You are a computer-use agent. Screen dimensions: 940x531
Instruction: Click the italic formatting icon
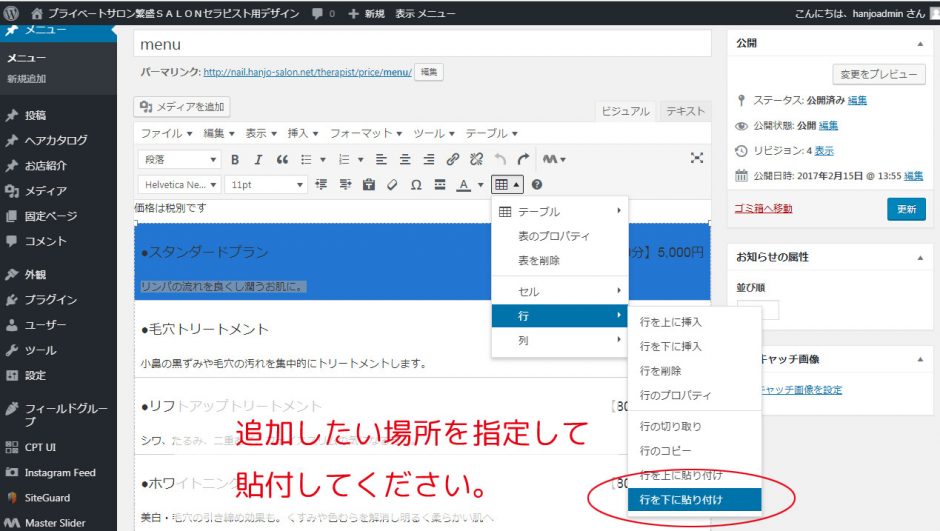point(258,159)
